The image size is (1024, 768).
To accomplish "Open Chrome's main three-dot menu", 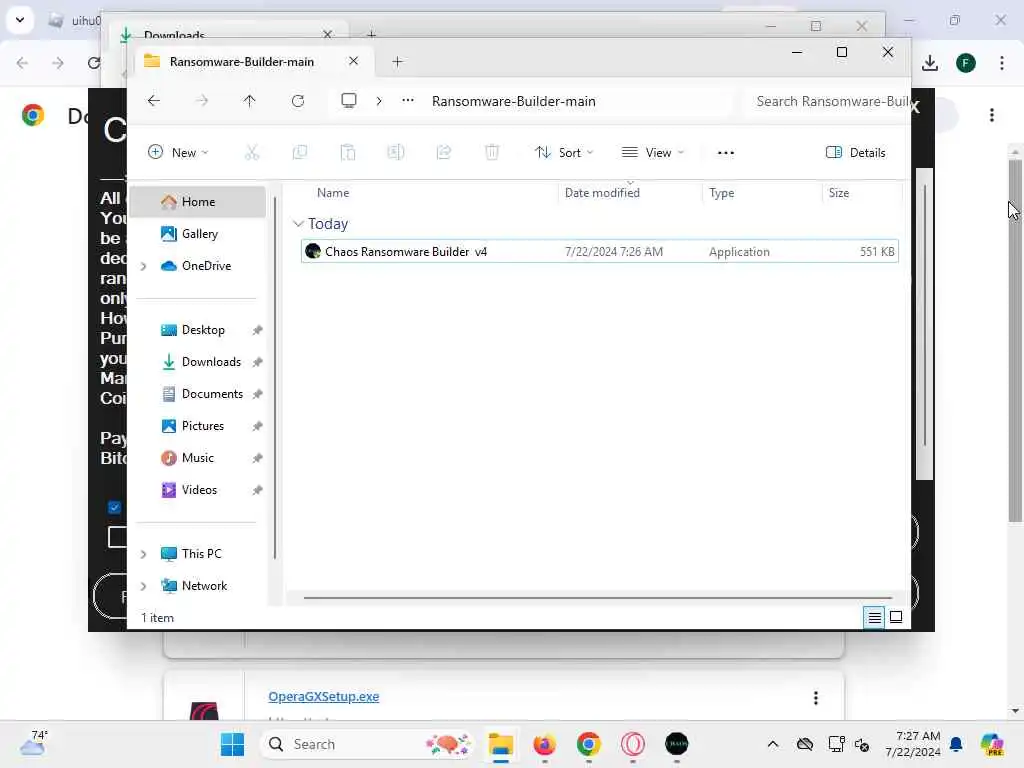I will [1002, 63].
